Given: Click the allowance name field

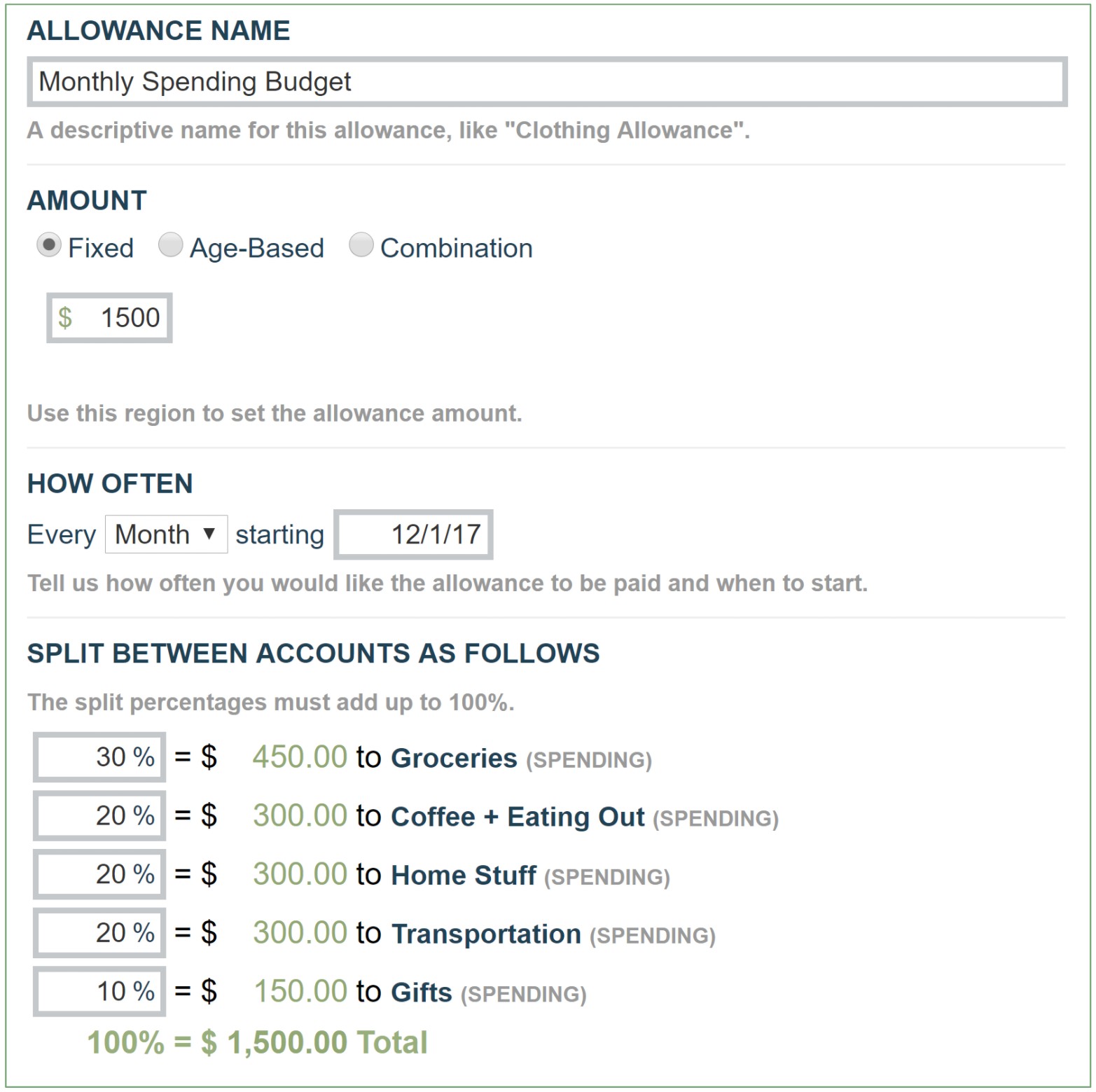Looking at the screenshot, I should (546, 81).
